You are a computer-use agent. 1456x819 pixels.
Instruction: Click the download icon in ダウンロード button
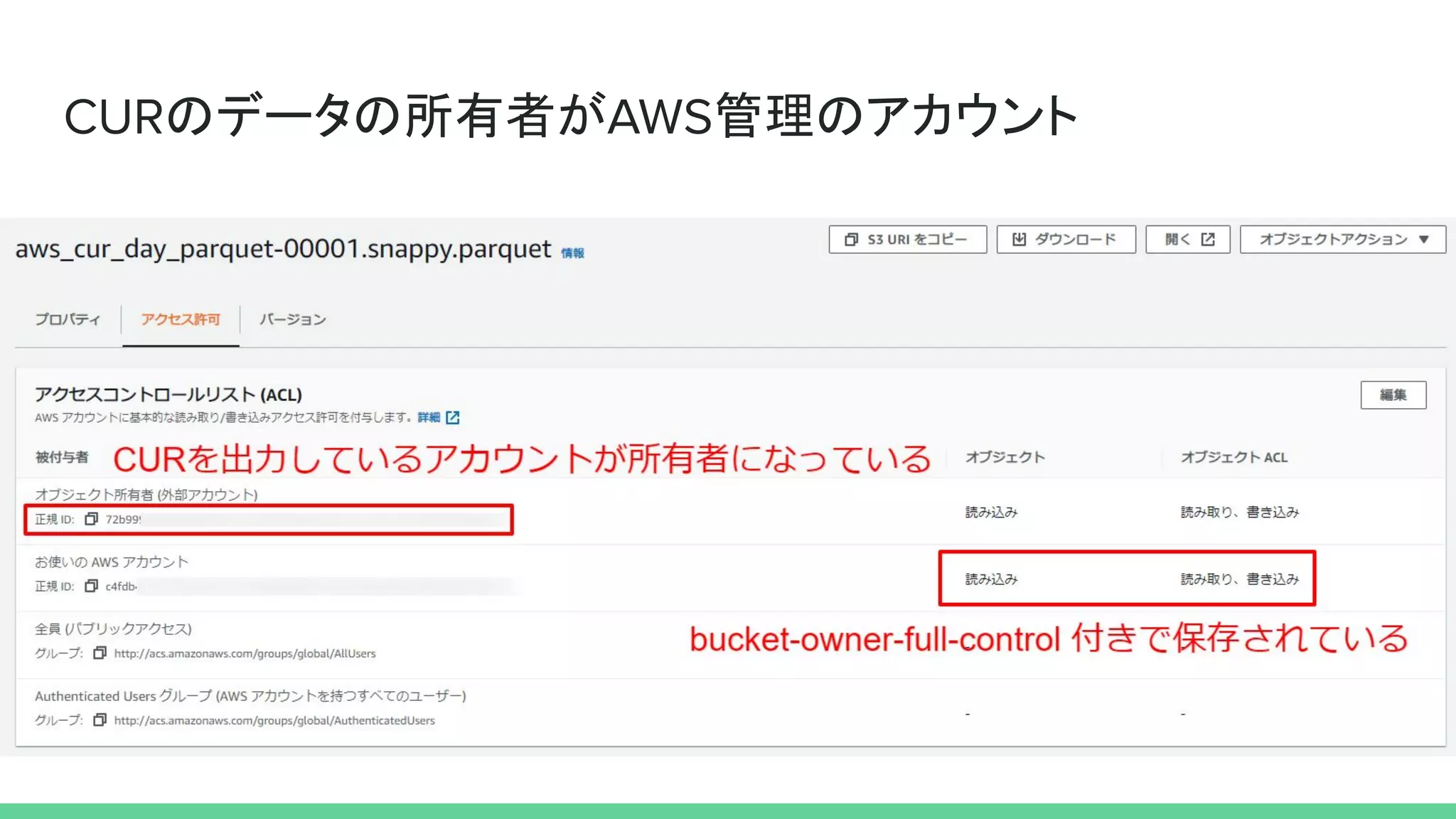coord(1019,240)
